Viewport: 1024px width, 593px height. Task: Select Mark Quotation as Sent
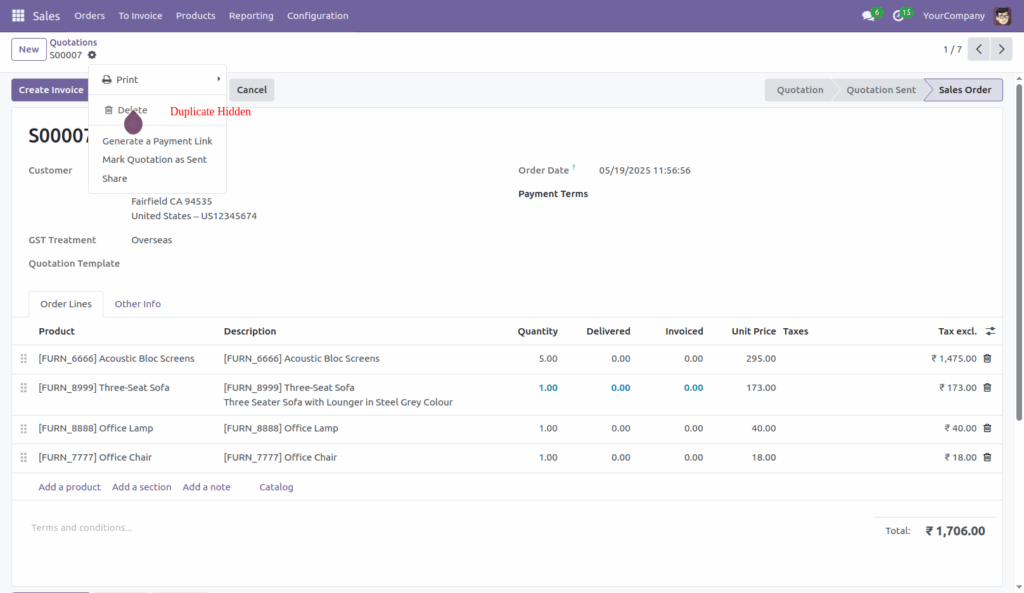(x=154, y=159)
